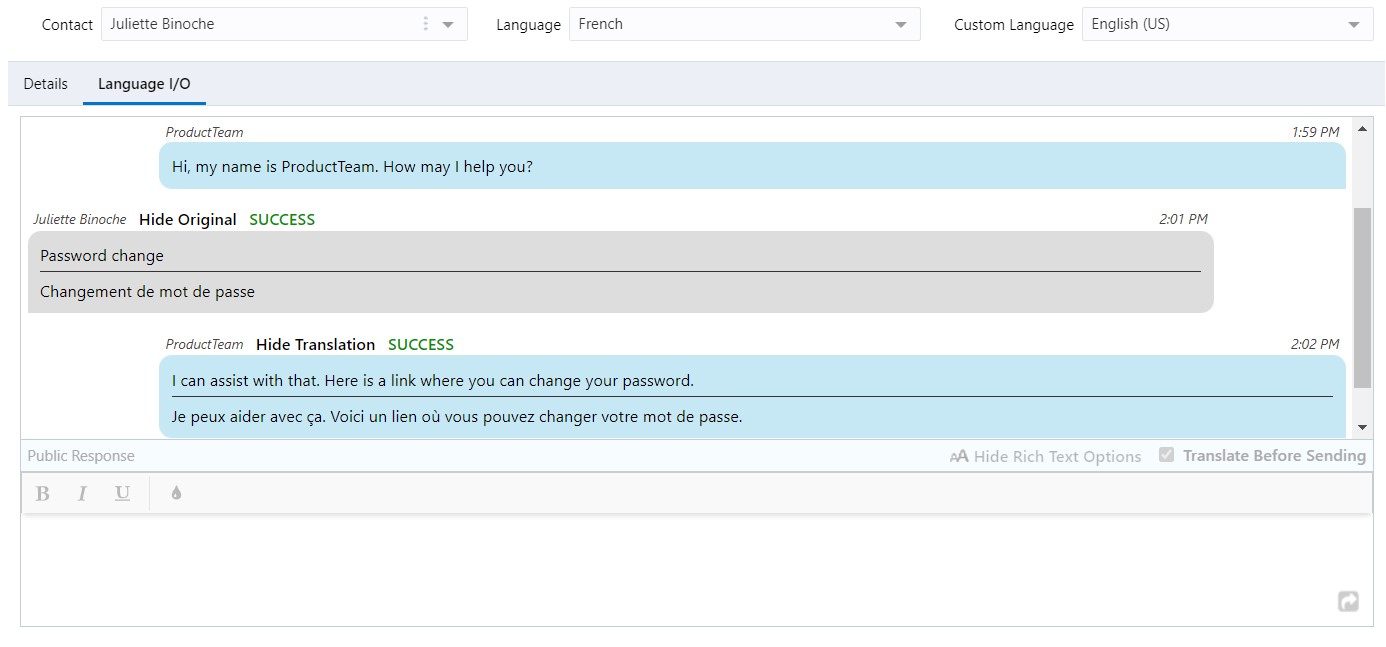Click 'Changement de mot de passe' translation
Screen dimensions: 1386x647
coord(148,292)
